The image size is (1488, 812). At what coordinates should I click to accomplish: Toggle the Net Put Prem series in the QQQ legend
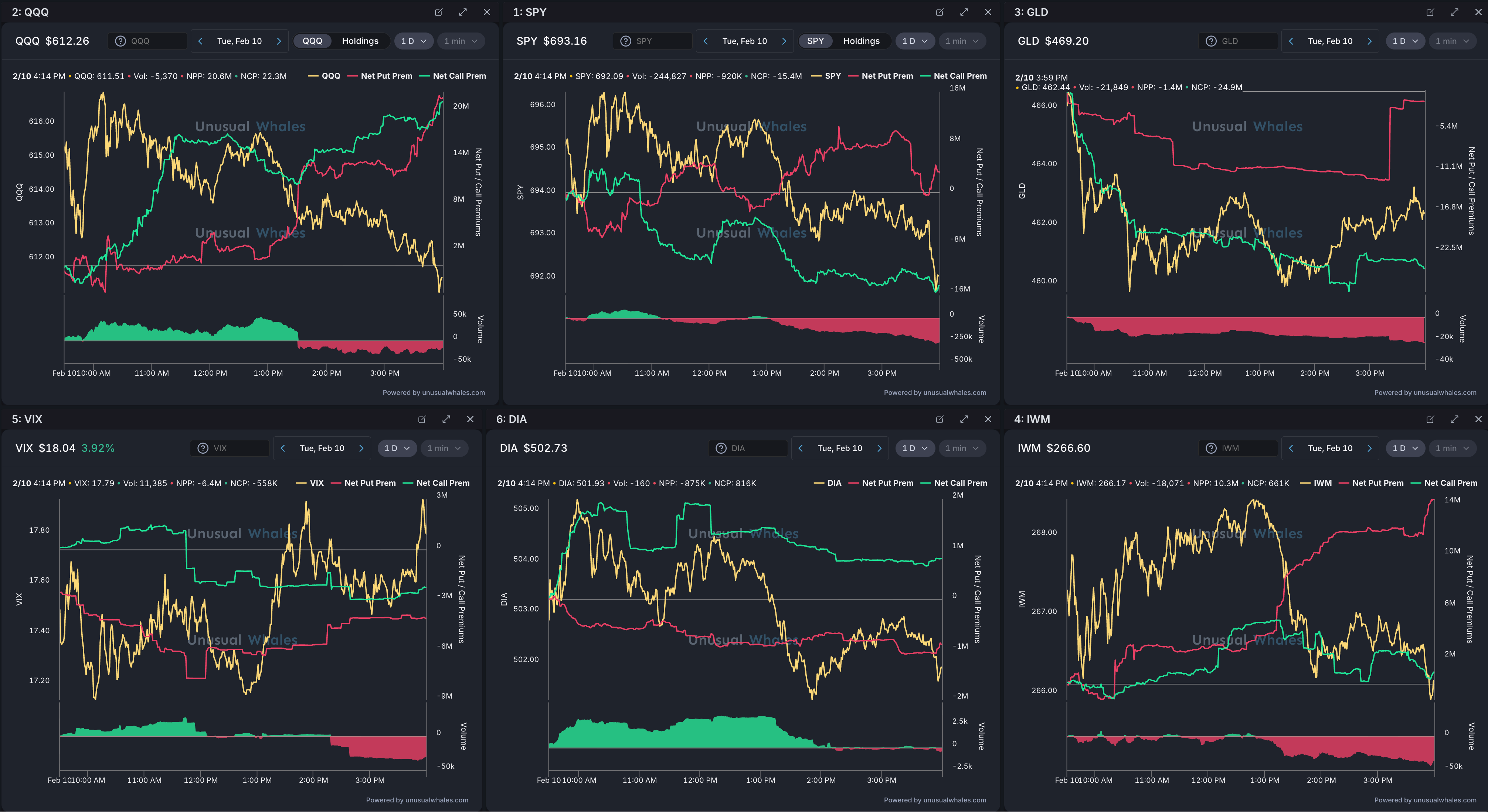[x=386, y=76]
